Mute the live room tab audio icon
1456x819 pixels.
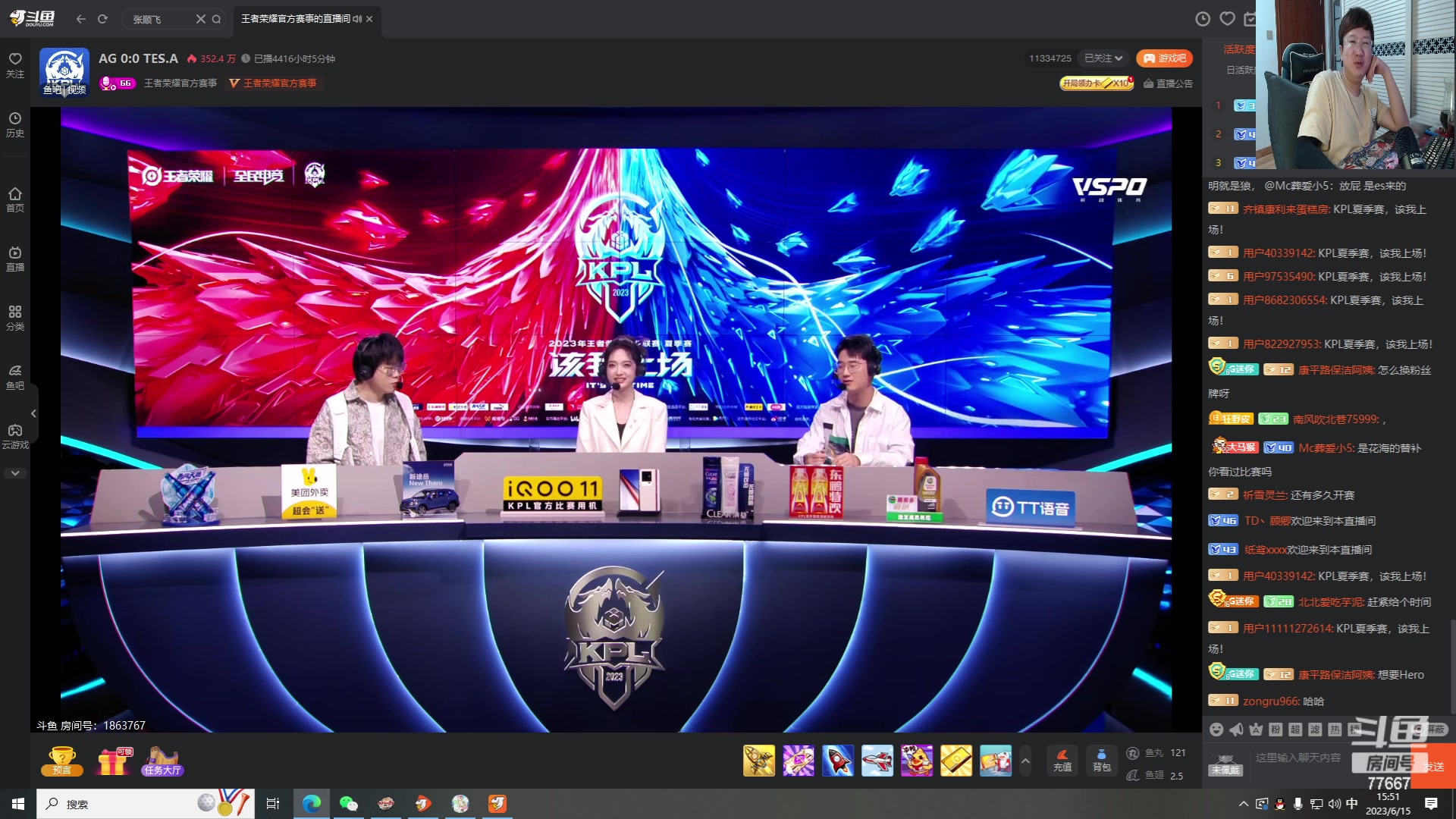(x=357, y=19)
